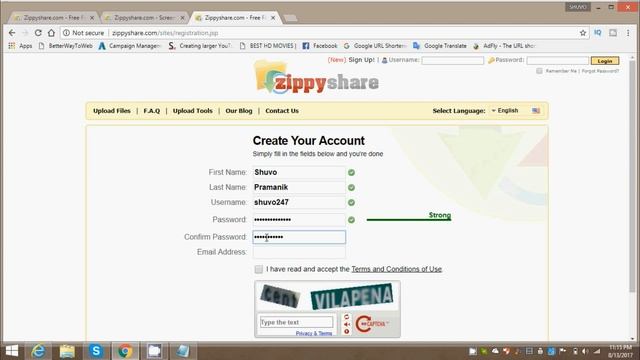Go to the browser home icon

point(51,33)
